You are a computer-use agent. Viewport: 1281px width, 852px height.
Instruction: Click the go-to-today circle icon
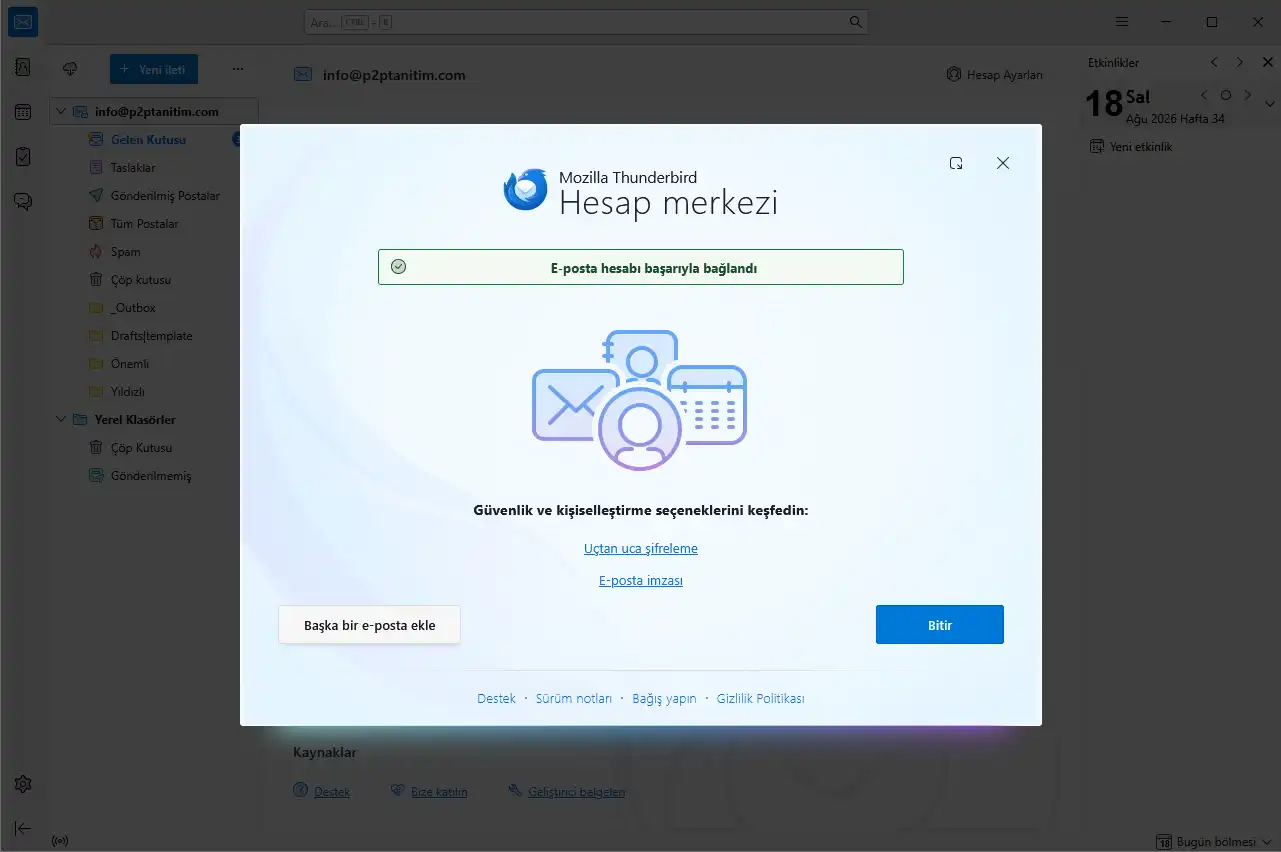pyautogui.click(x=1226, y=96)
